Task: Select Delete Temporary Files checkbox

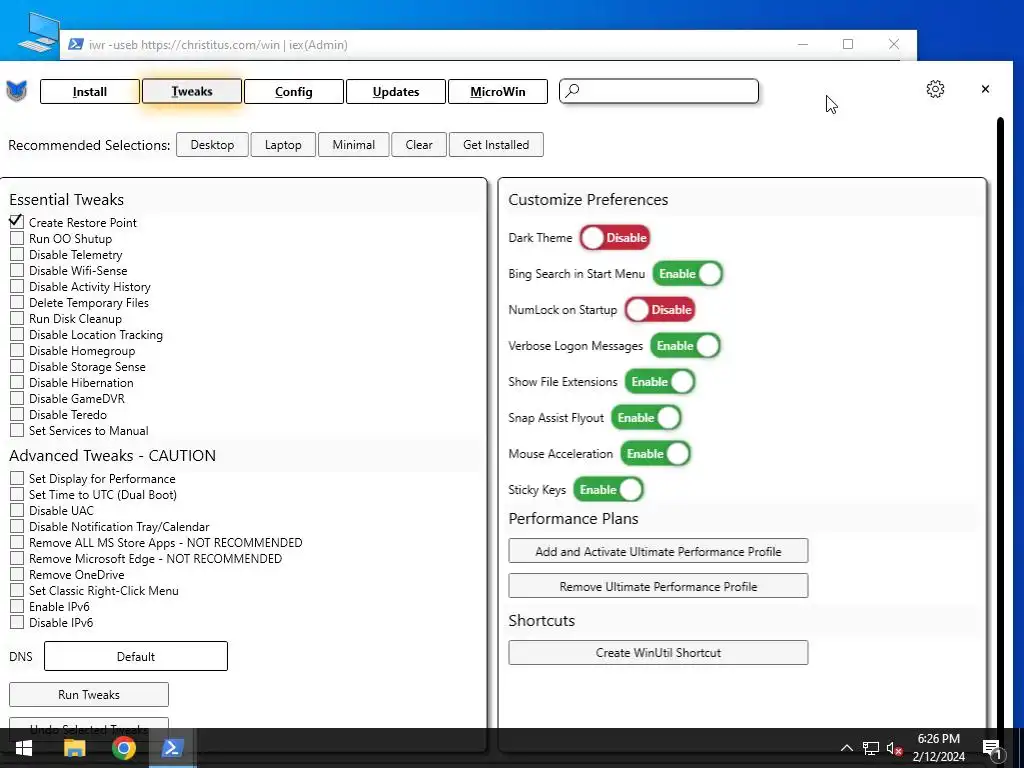Action: click(x=17, y=302)
